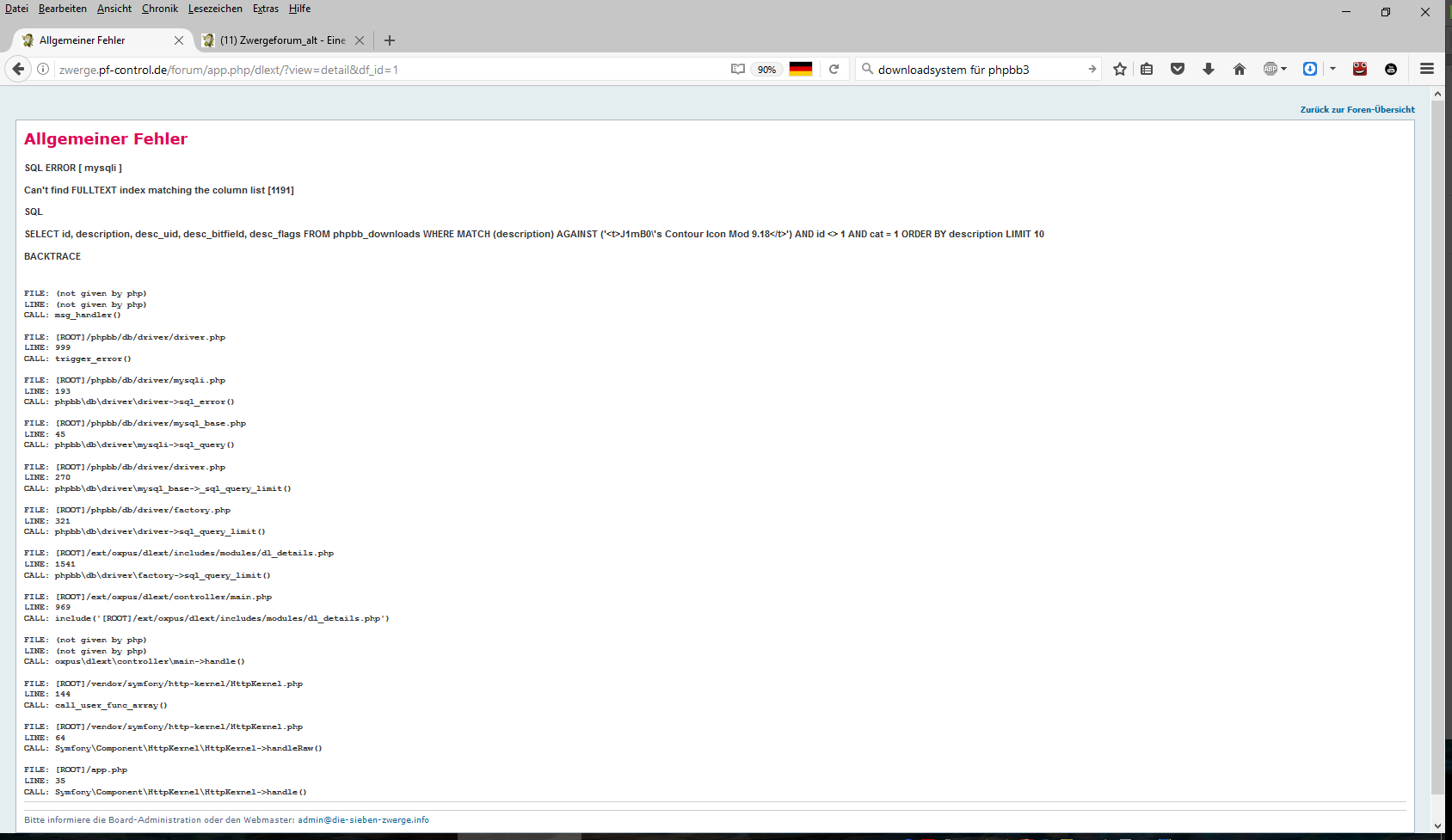Follow the Zurück zur Foren-Übersicht link
Screen dimensions: 1452x840
point(1357,109)
